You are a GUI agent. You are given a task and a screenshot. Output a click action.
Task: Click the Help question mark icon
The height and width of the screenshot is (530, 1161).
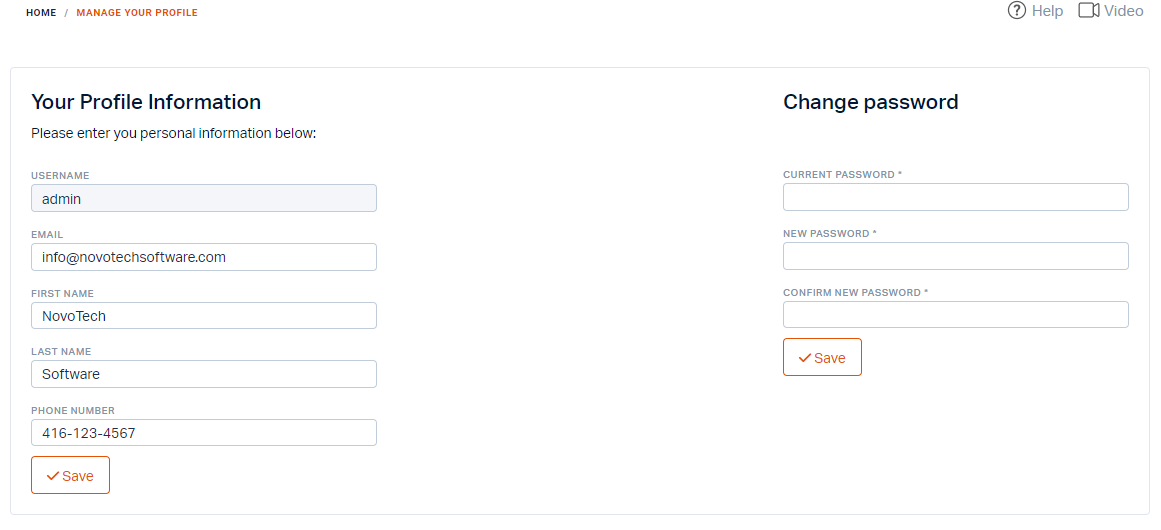(x=1017, y=10)
